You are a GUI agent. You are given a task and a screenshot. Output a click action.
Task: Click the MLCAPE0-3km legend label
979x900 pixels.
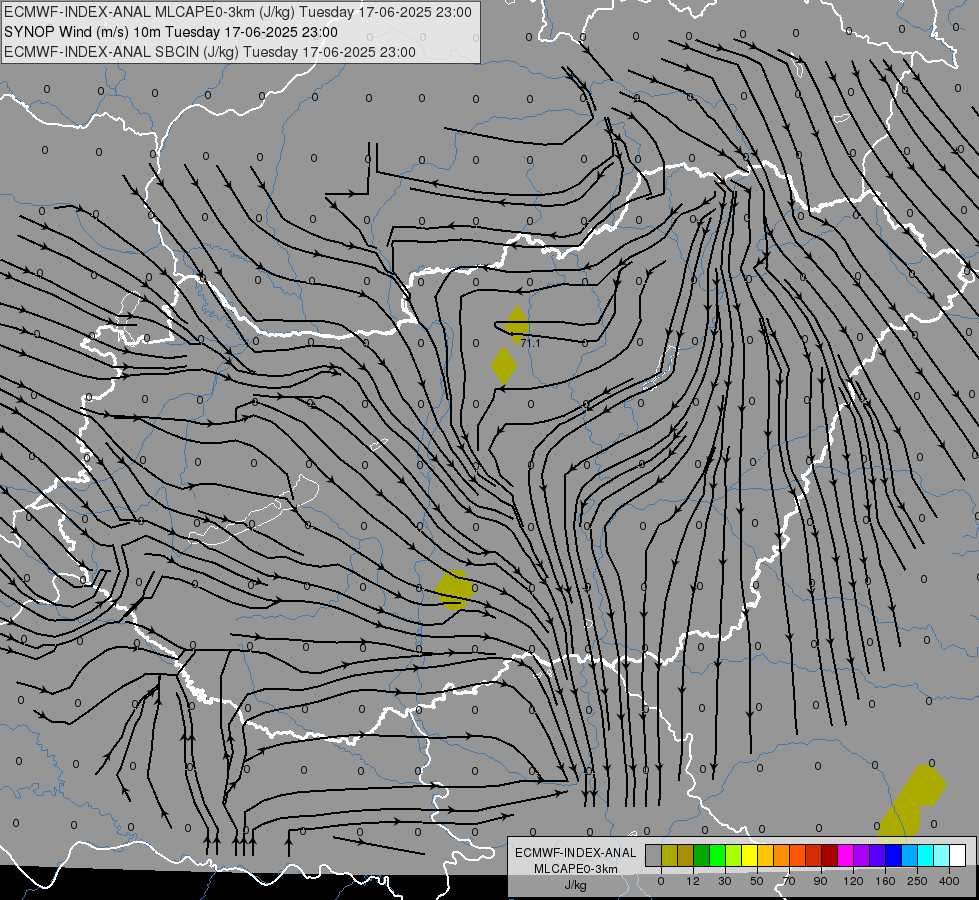576,869
